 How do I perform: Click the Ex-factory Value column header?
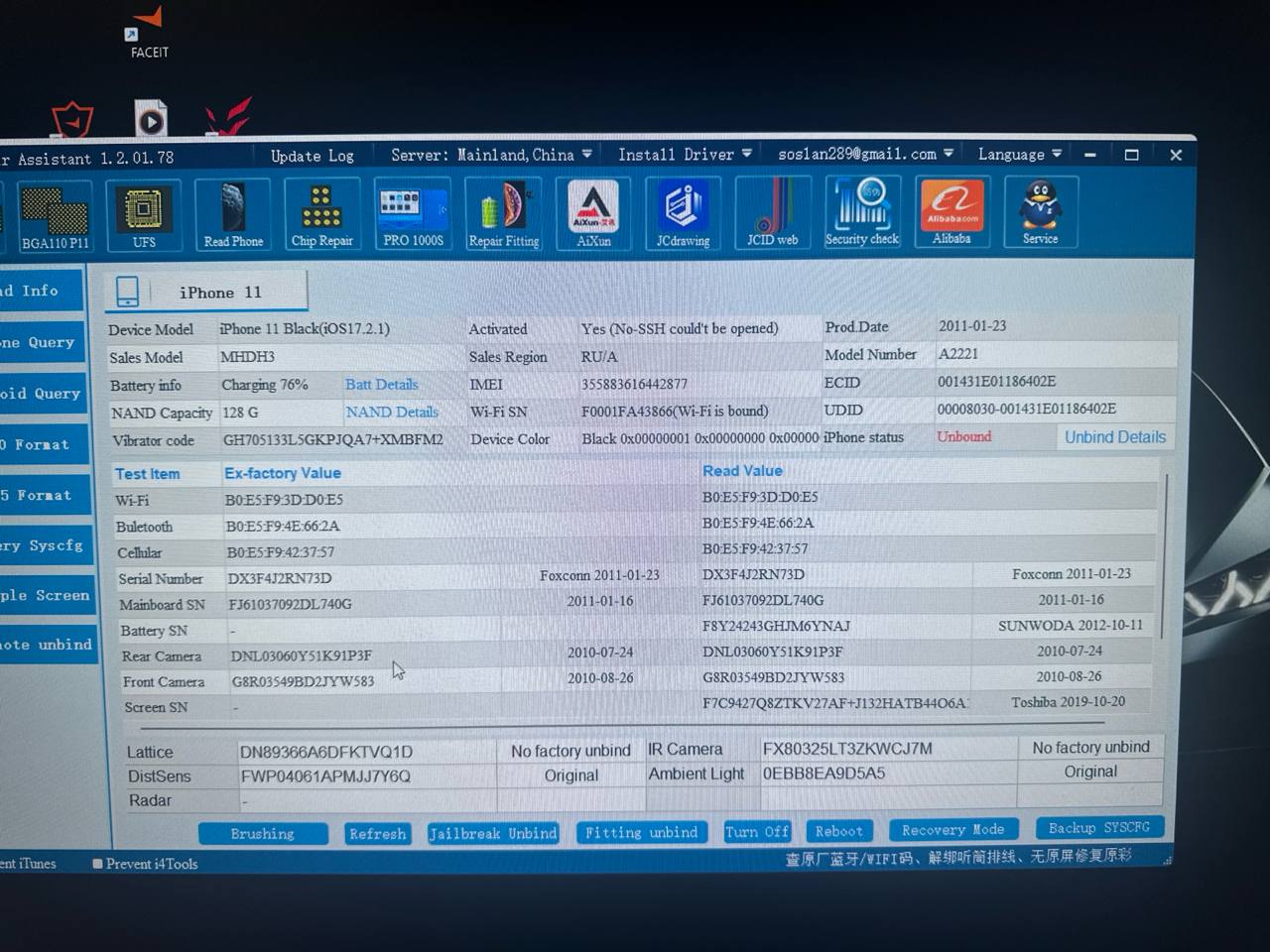(x=283, y=473)
